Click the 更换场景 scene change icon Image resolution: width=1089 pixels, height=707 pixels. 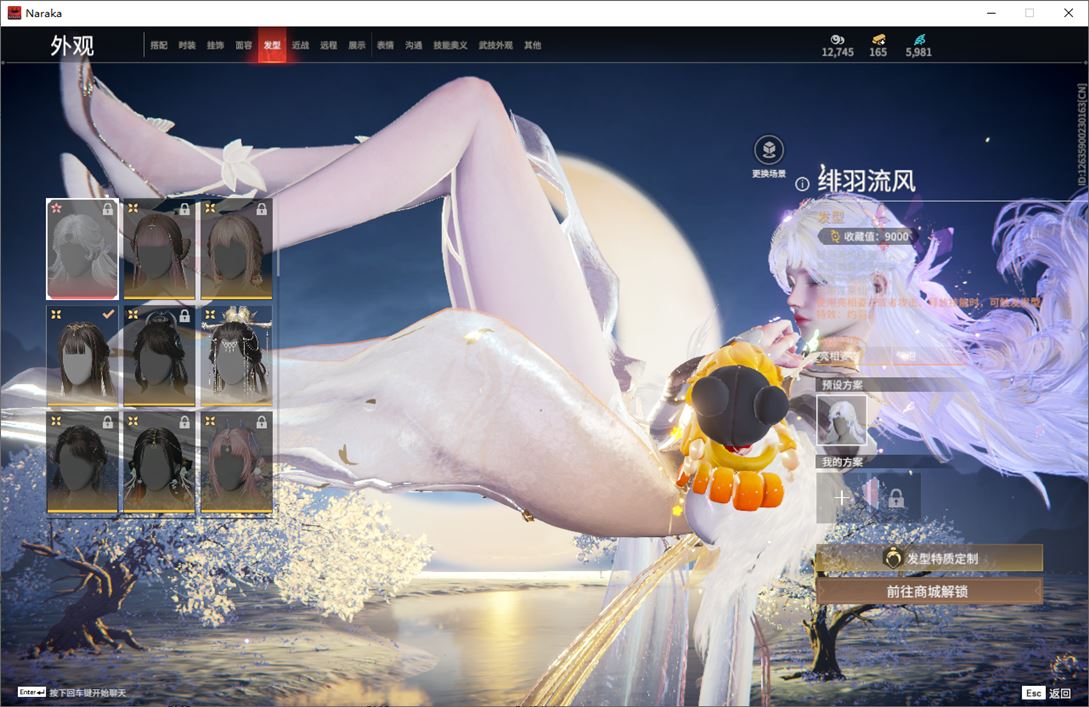click(769, 149)
